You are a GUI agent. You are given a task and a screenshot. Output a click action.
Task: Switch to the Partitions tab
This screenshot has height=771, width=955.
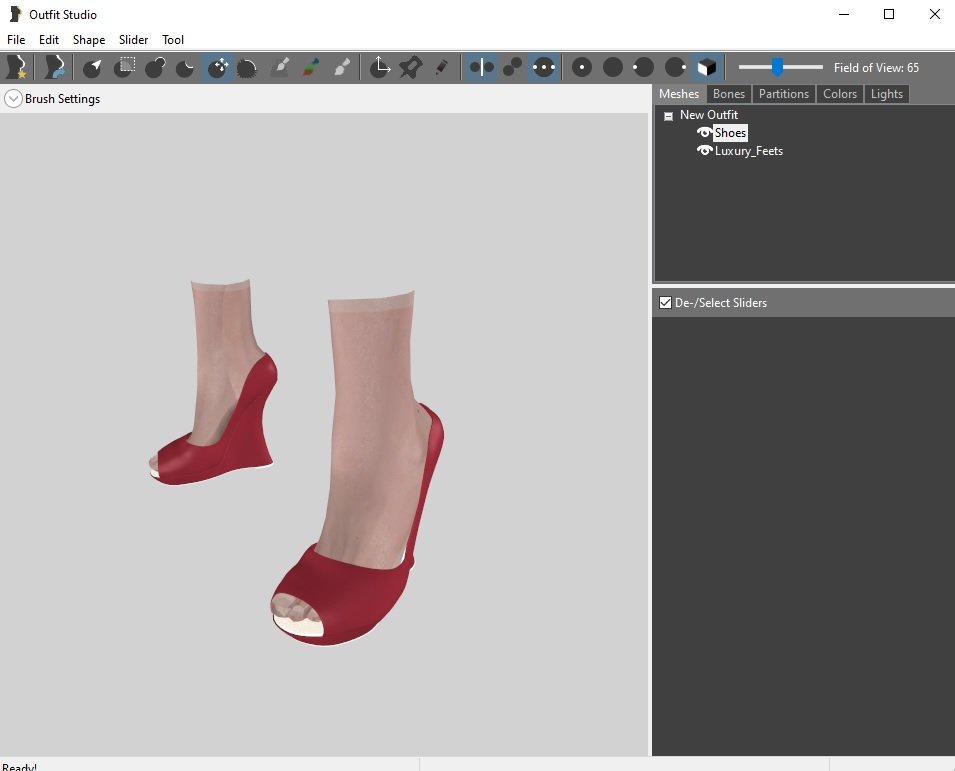pyautogui.click(x=783, y=94)
